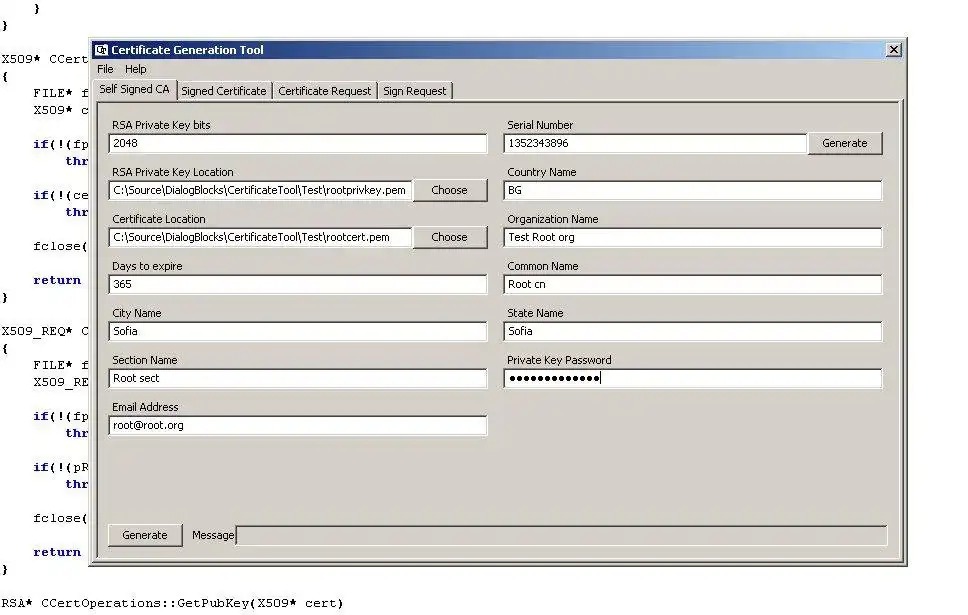This screenshot has width=968, height=615.
Task: Click the Message label
Action: click(x=213, y=535)
